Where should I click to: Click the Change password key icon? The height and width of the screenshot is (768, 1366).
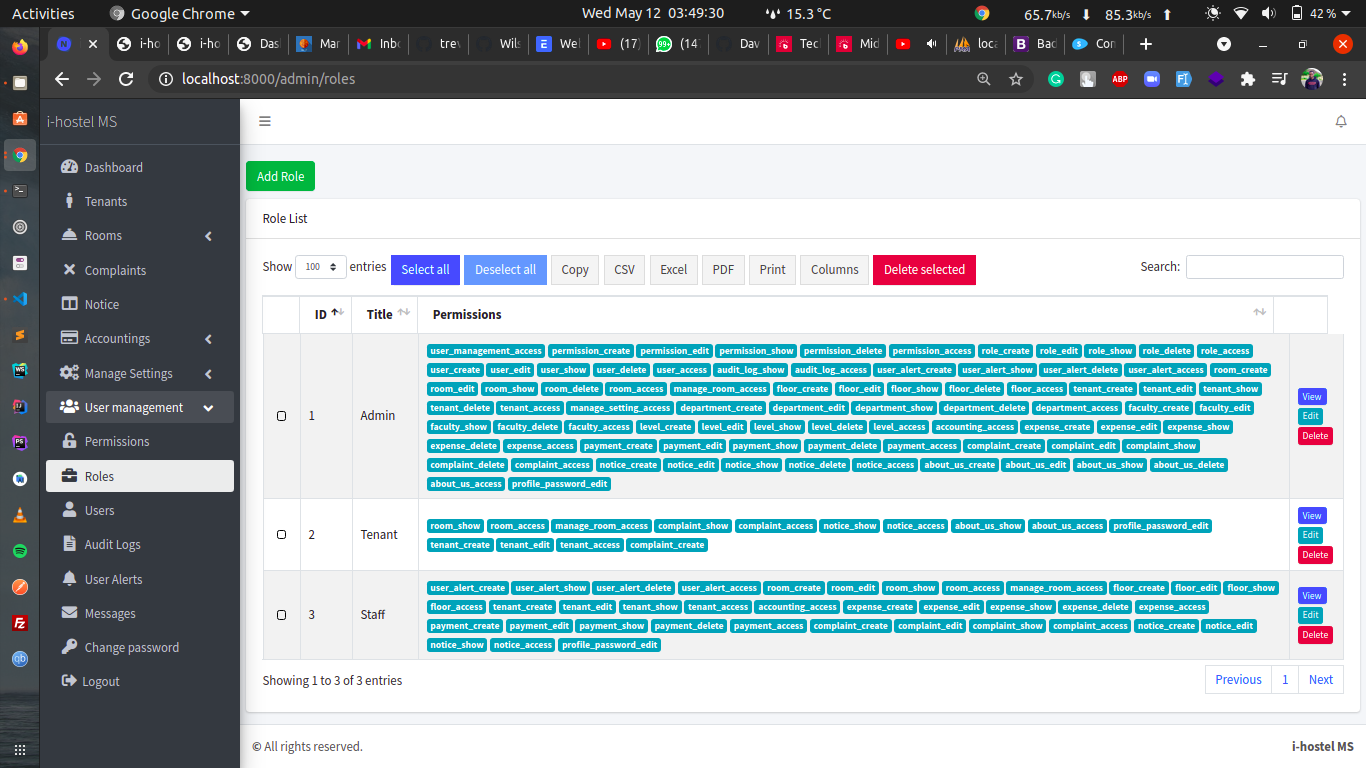click(x=69, y=647)
